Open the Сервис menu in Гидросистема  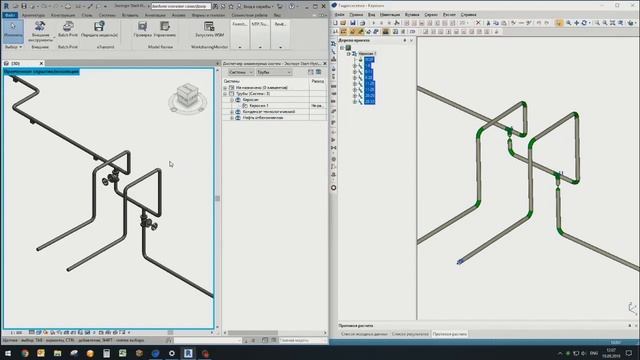[x=431, y=15]
